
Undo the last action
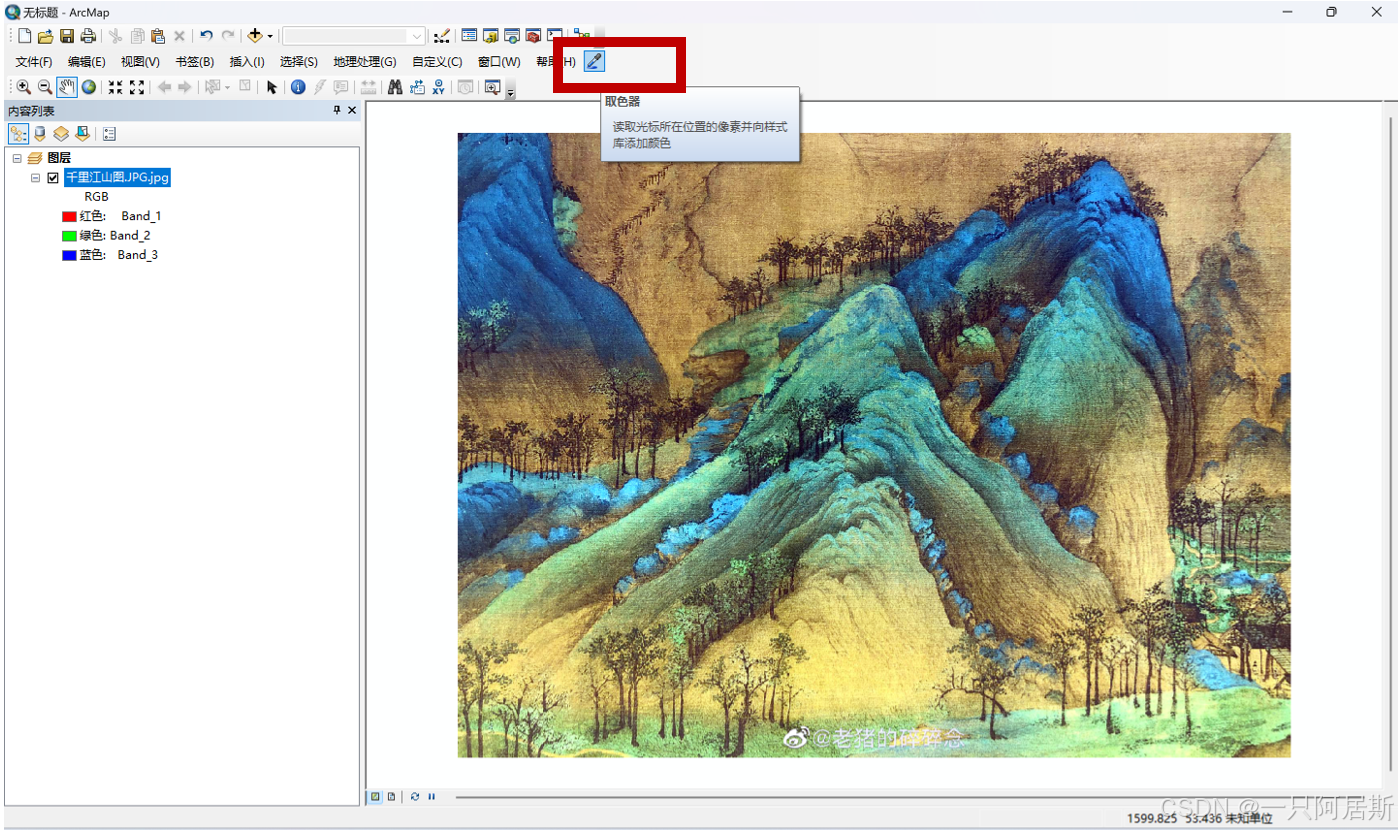click(x=206, y=36)
